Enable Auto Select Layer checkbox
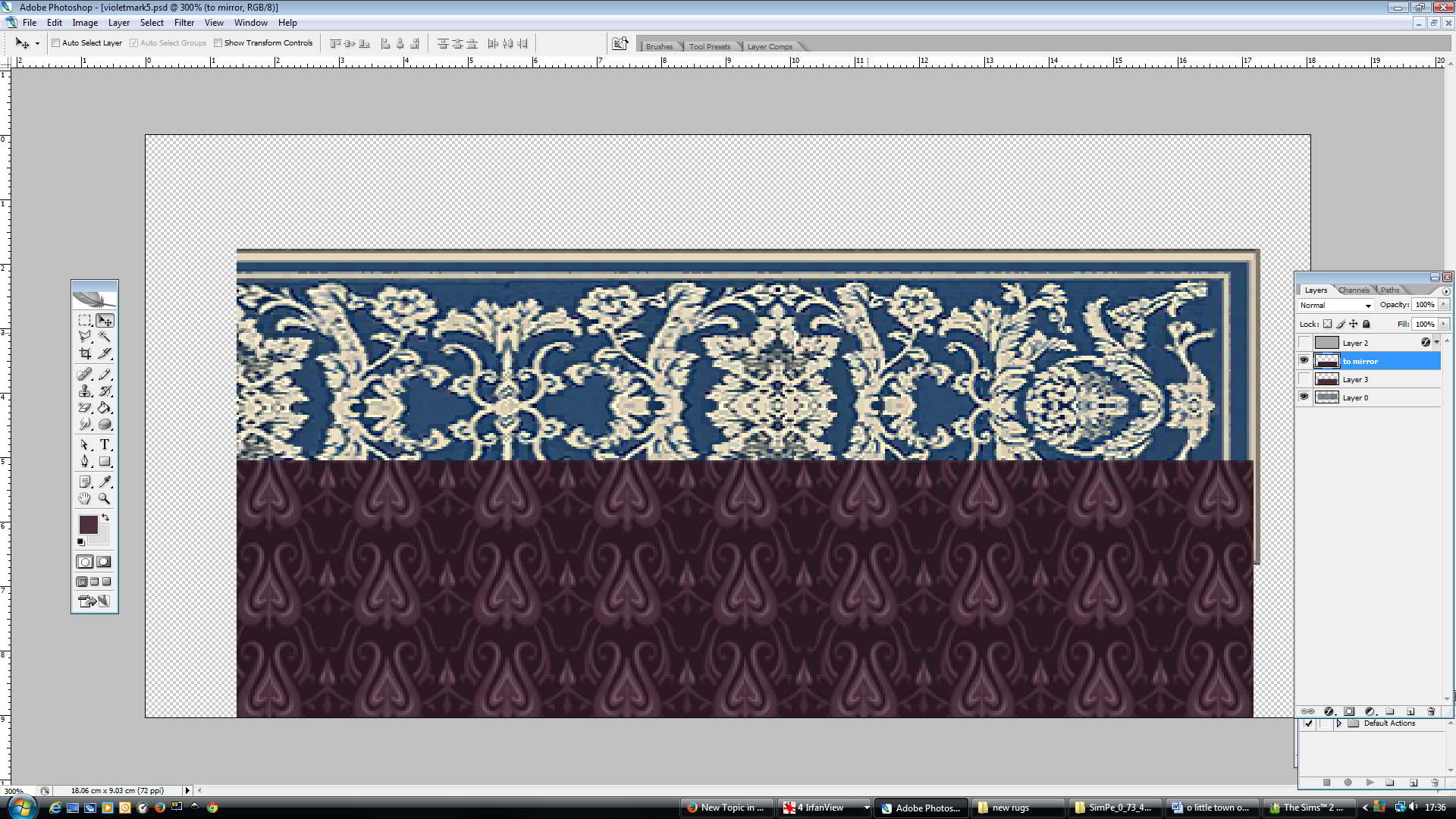Viewport: 1456px width, 819px height. pos(56,43)
